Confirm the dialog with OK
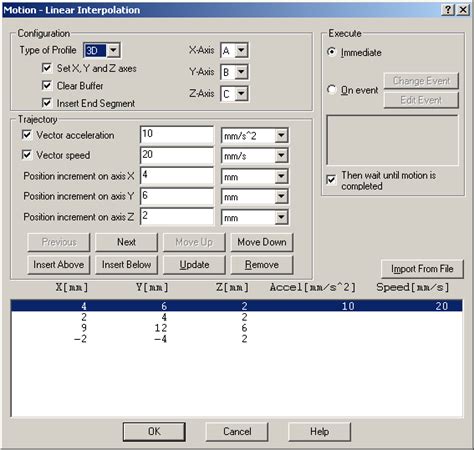Viewport: 474px width, 450px height. click(154, 432)
